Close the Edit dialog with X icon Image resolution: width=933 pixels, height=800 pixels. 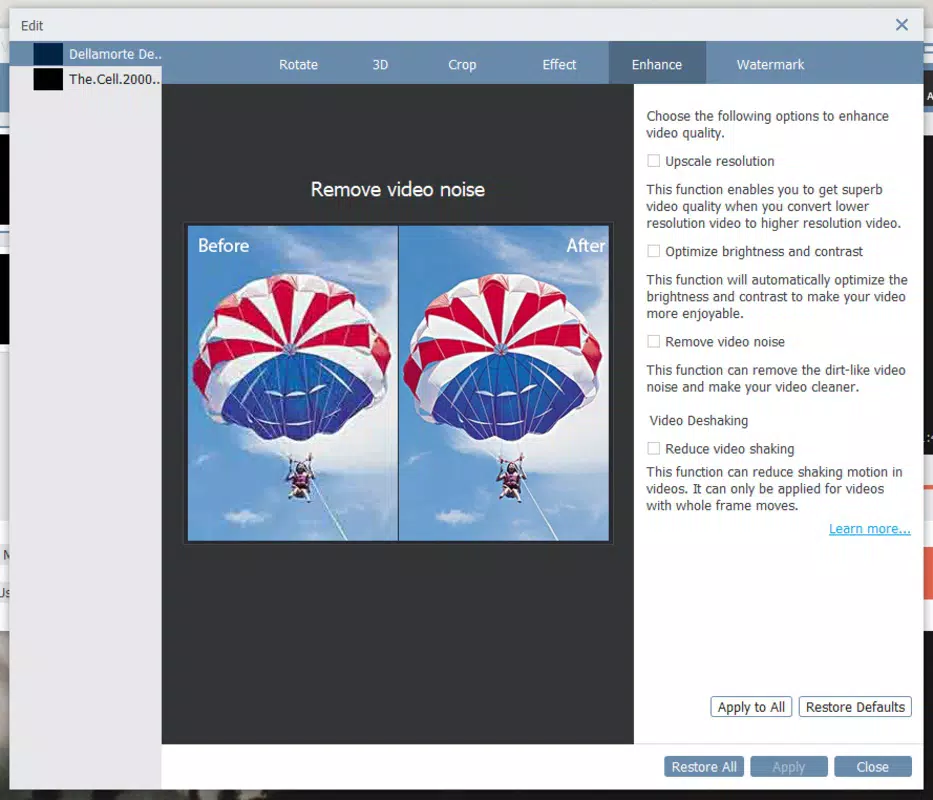pos(901,24)
